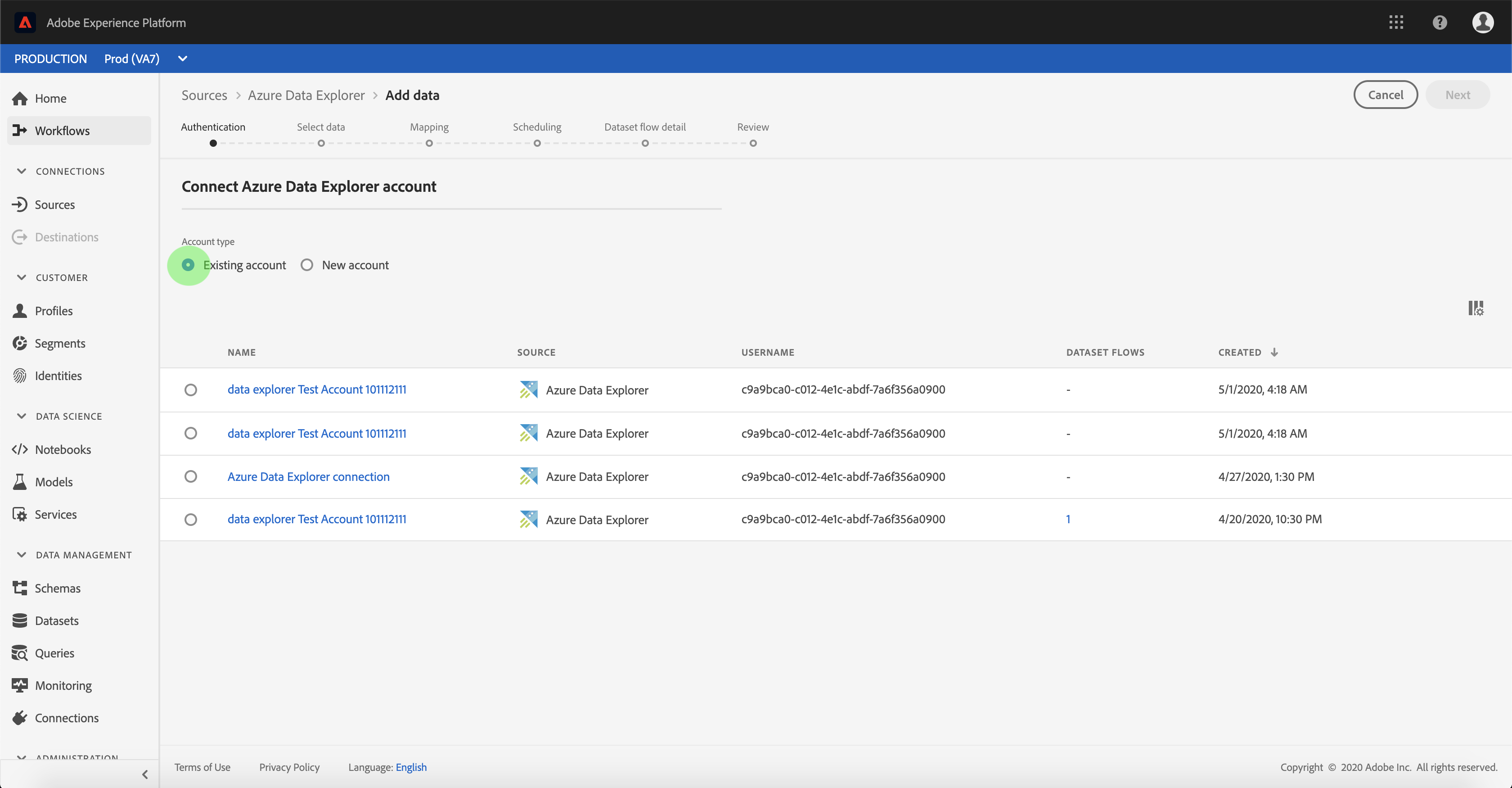
Task: Click the column settings icon above table
Action: click(x=1475, y=308)
